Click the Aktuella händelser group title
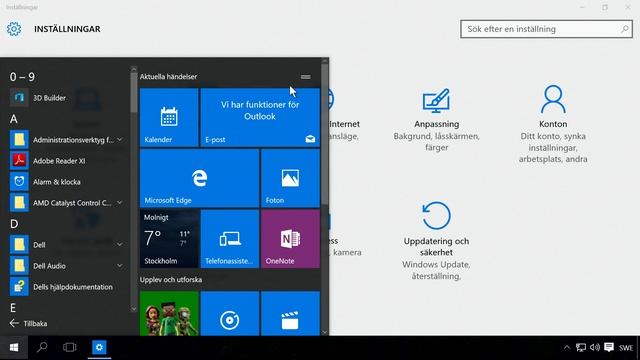This screenshot has width=640, height=360. pyautogui.click(x=168, y=76)
